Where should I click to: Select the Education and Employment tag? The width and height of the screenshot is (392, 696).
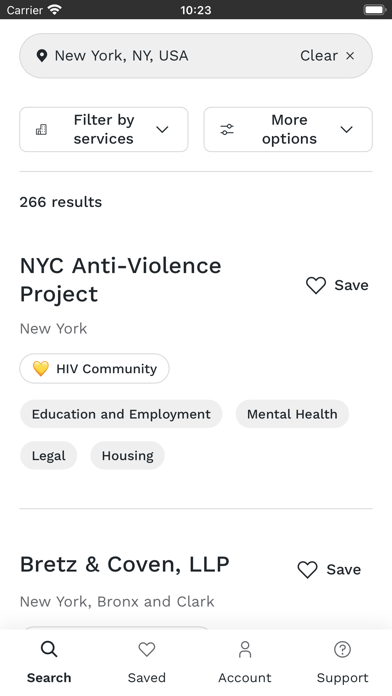point(121,414)
